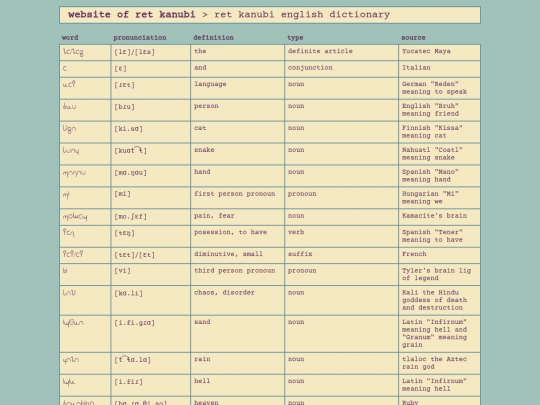Select the definition cell 'cat'
The image size is (540, 405).
[238, 132]
